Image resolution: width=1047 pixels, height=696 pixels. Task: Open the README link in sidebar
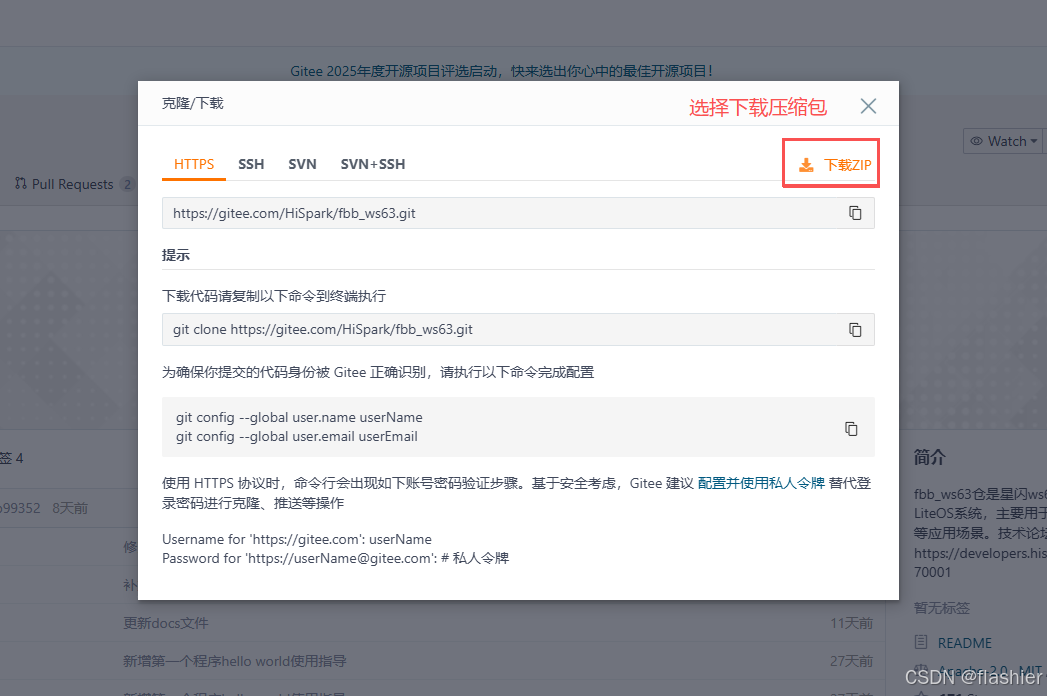click(964, 643)
